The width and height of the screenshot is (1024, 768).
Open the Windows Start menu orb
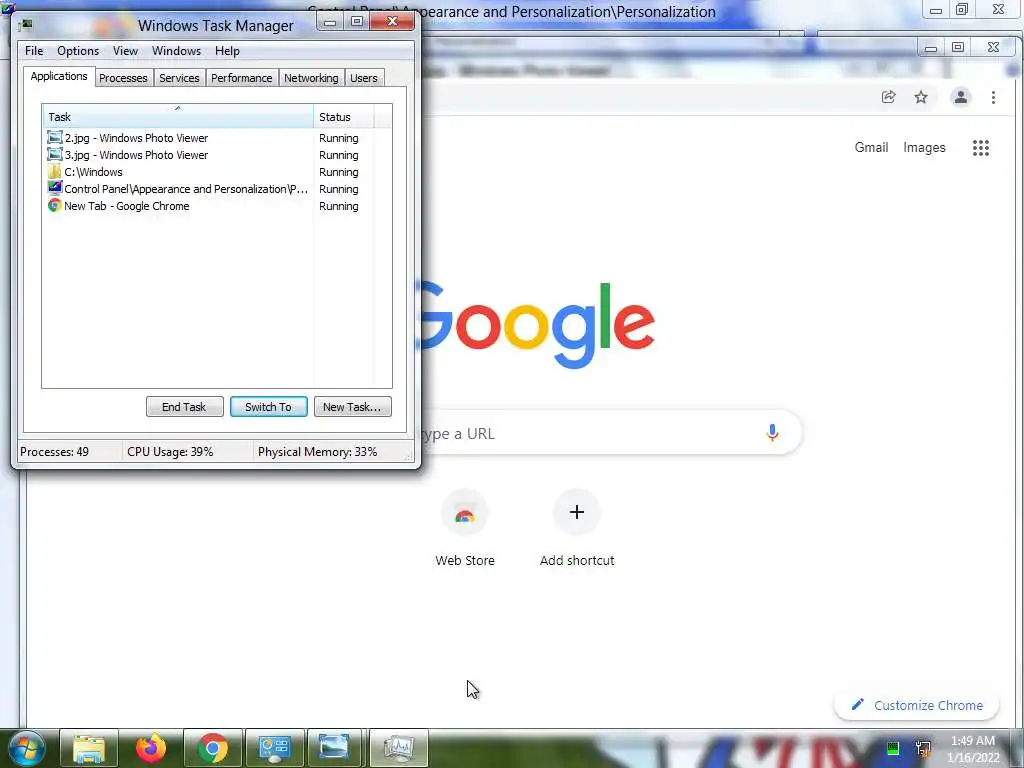click(x=26, y=748)
